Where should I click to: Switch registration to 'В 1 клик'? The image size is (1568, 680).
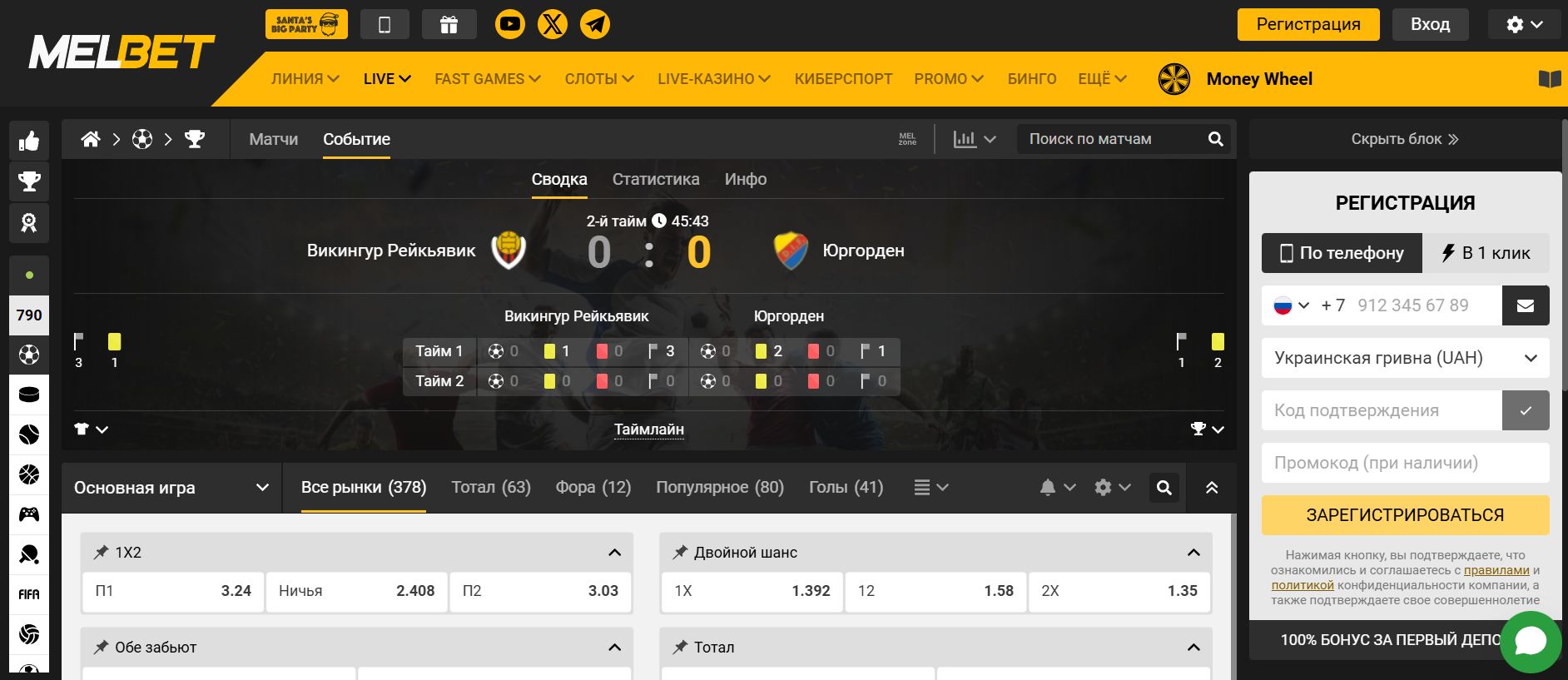(1486, 253)
